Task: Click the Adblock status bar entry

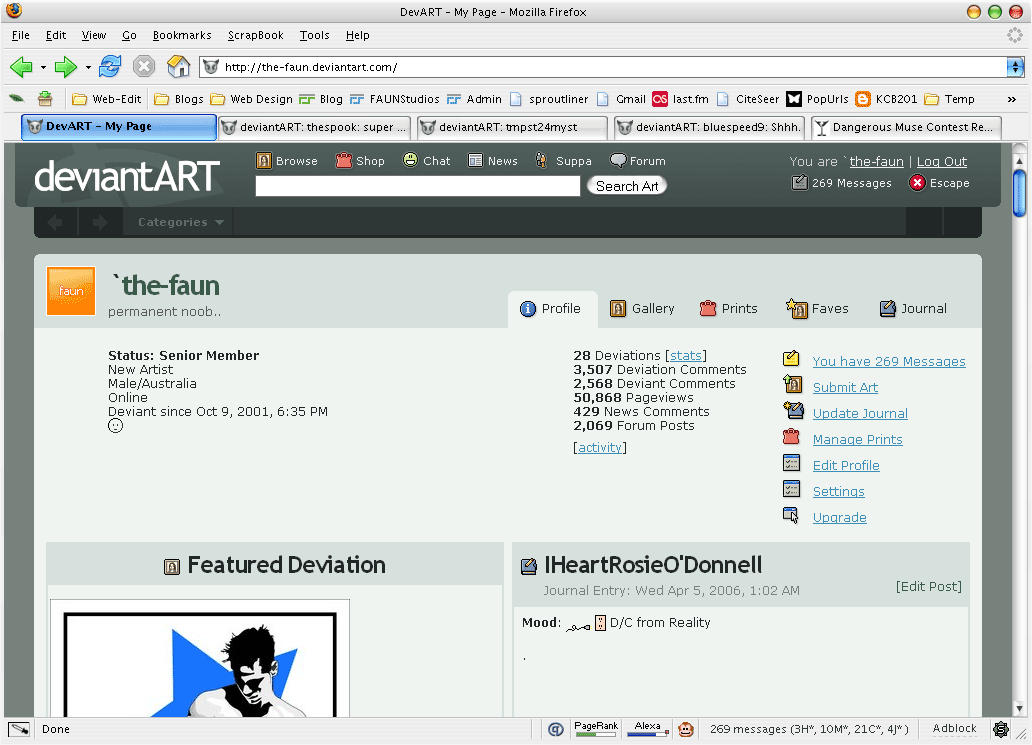Action: [x=954, y=728]
